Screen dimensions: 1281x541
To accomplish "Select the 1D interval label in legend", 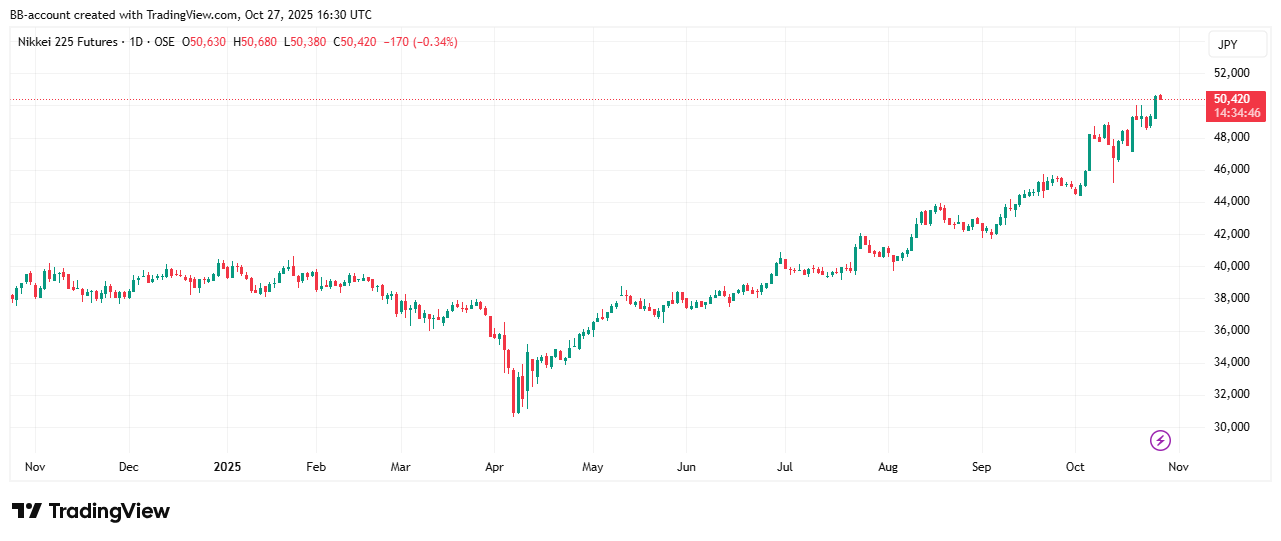I will coord(134,42).
